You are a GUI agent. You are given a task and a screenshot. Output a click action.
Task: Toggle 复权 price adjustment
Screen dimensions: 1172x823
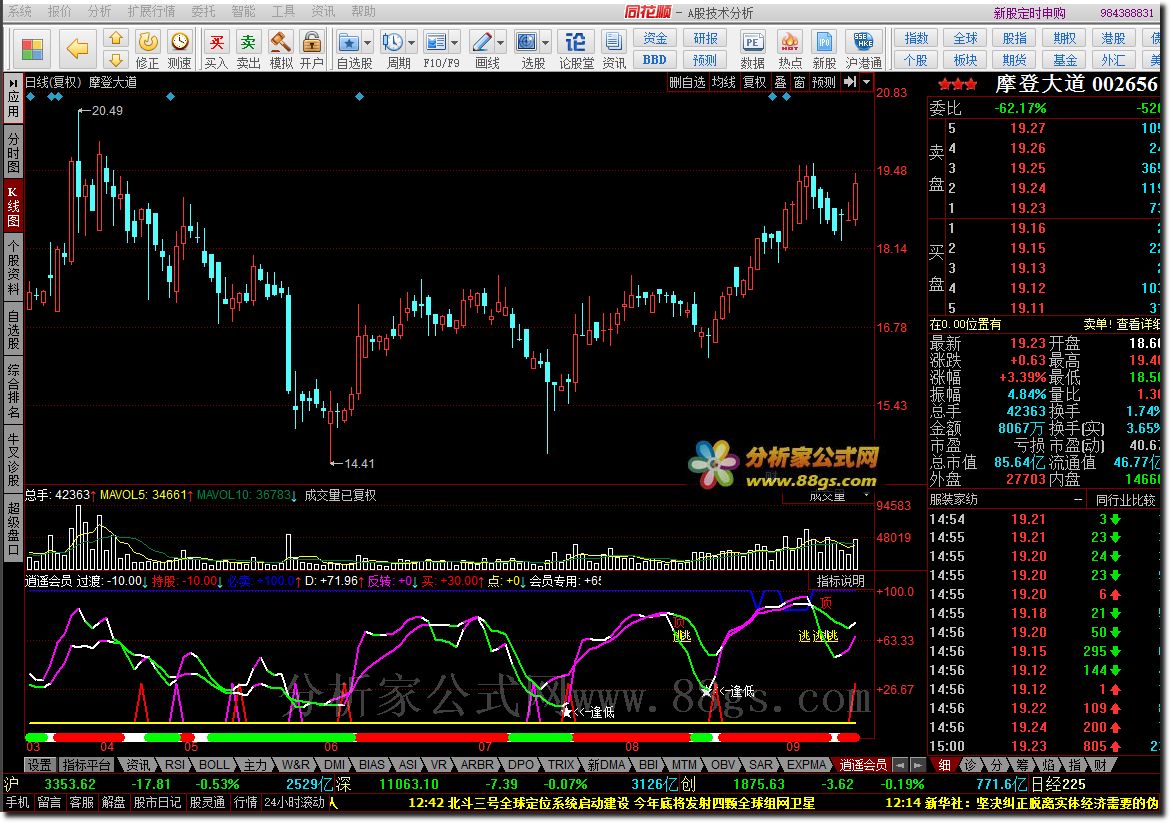755,82
